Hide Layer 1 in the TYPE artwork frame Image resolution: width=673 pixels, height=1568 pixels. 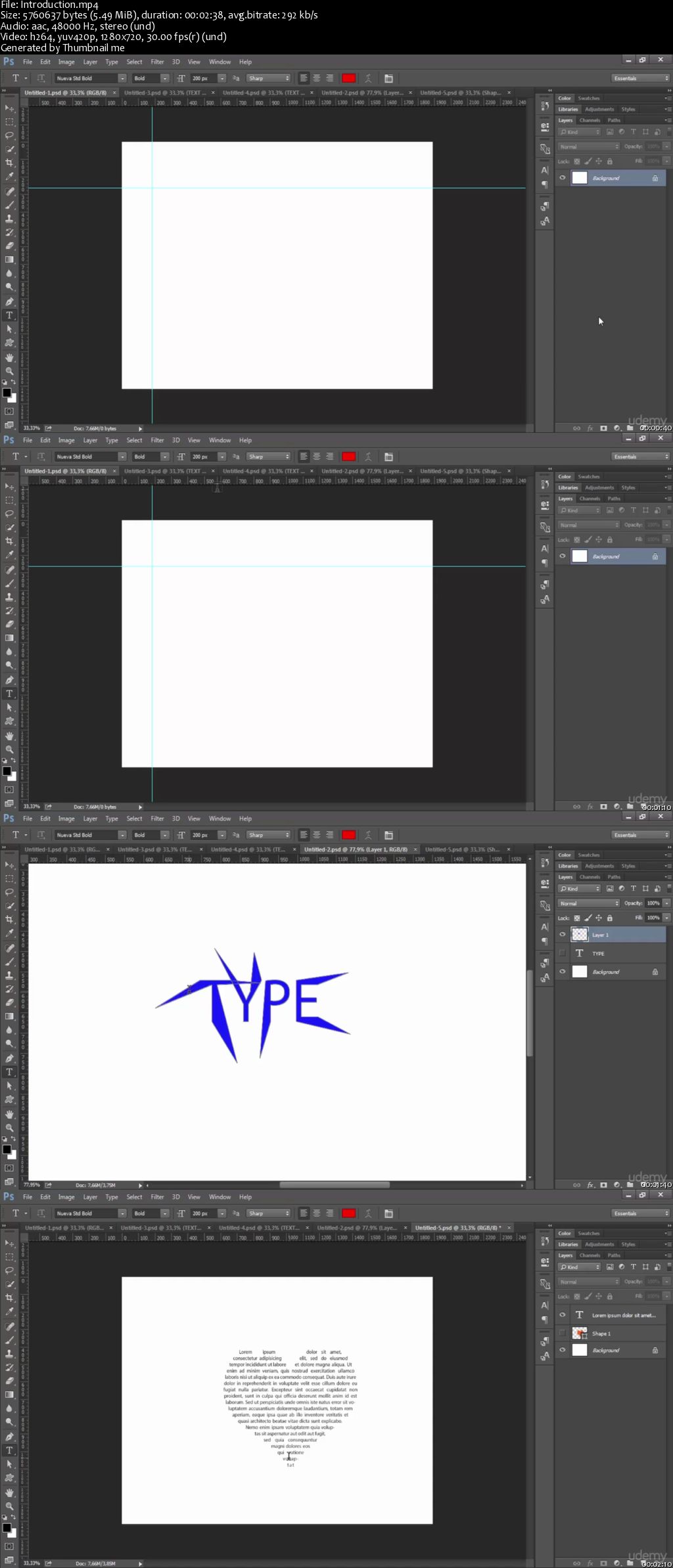[563, 935]
